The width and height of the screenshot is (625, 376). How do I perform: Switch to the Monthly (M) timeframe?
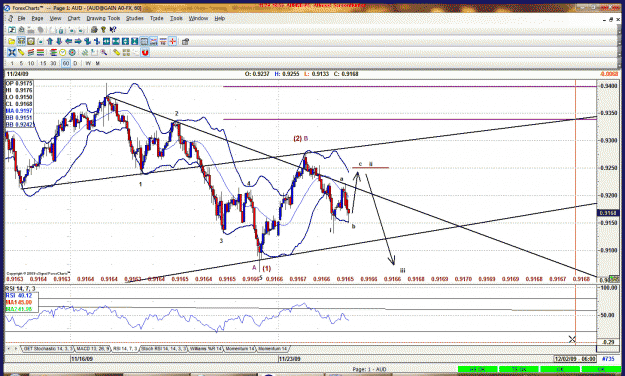(x=97, y=63)
